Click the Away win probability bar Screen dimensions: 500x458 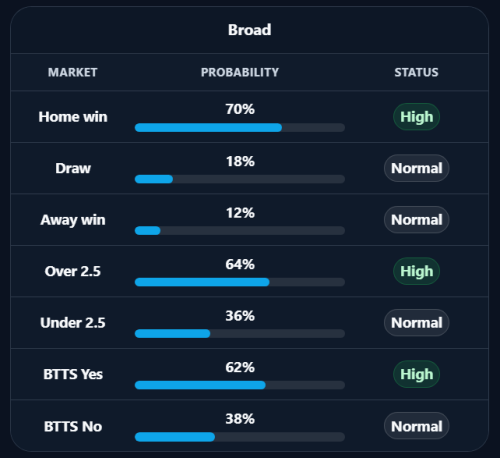240,230
